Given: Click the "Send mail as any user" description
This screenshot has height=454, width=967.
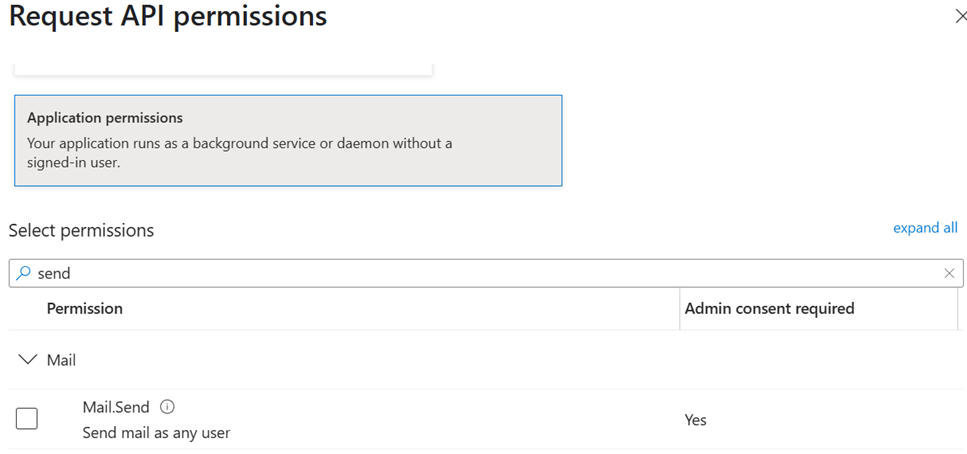Looking at the screenshot, I should (156, 433).
